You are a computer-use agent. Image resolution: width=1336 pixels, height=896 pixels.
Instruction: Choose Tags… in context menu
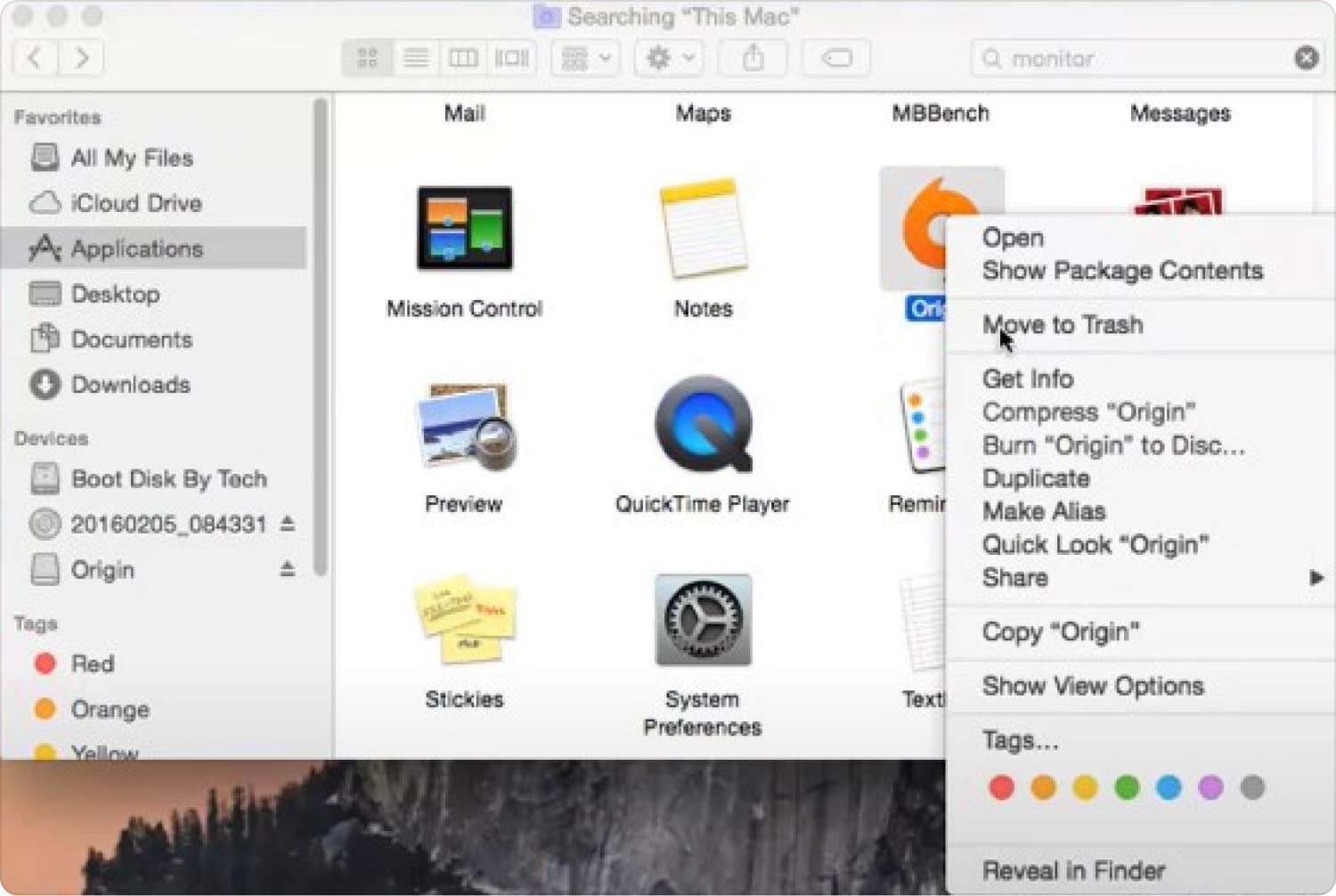[1020, 741]
